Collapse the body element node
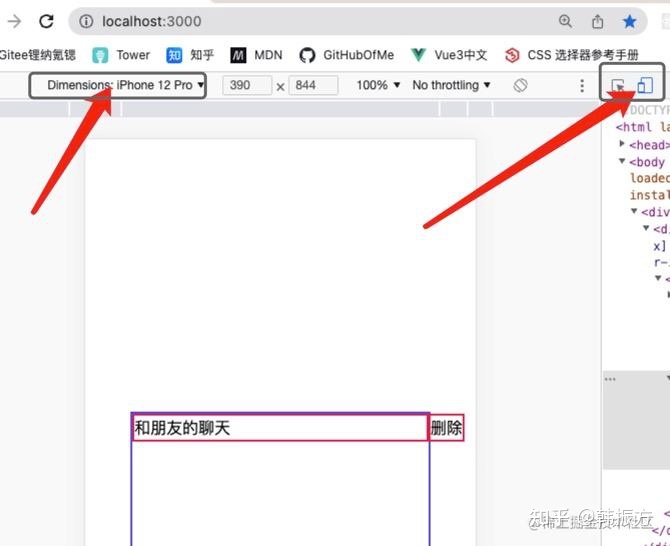This screenshot has height=546, width=670. [622, 161]
